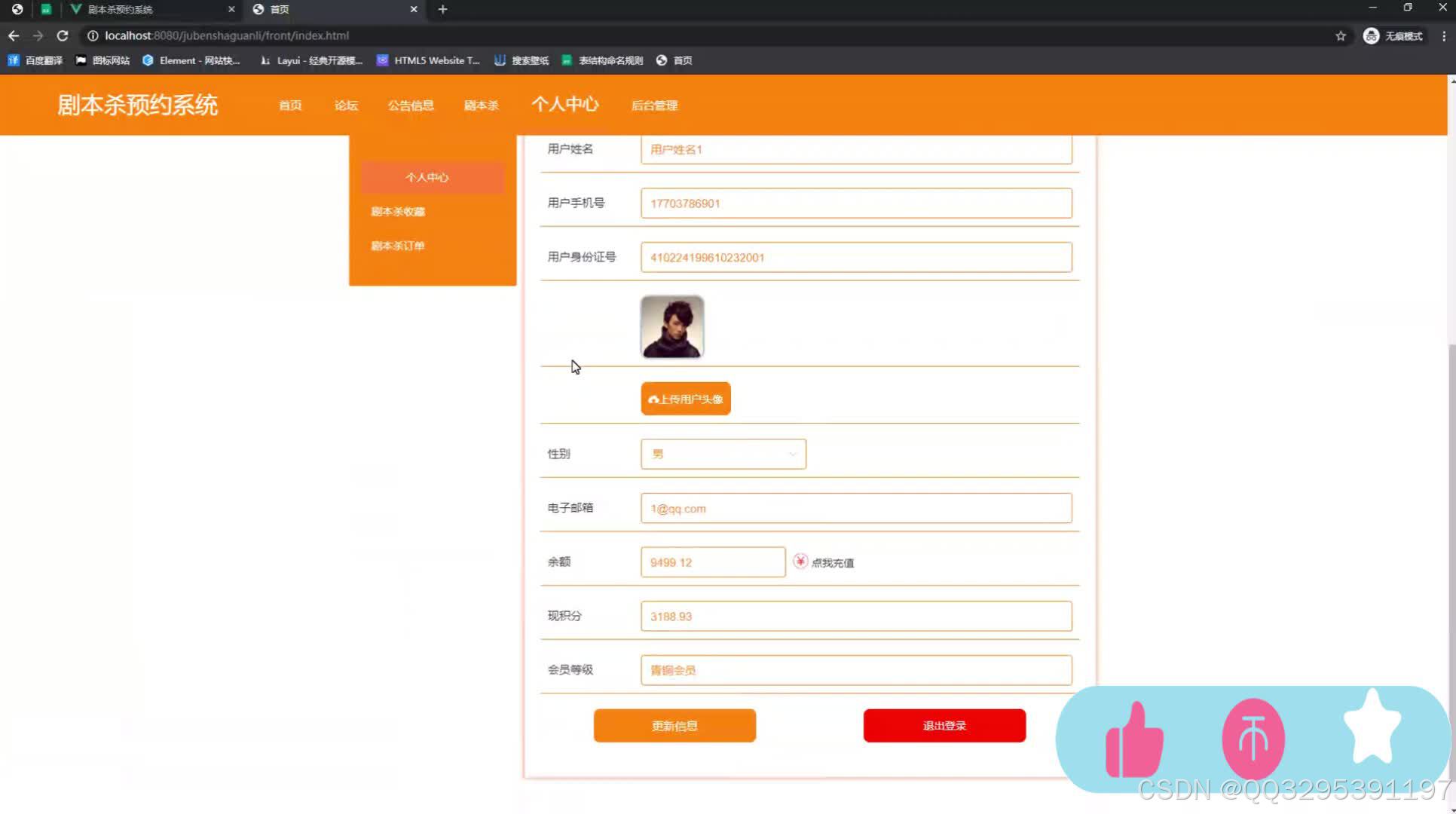Click the forward navigation arrow icon

coord(37,35)
